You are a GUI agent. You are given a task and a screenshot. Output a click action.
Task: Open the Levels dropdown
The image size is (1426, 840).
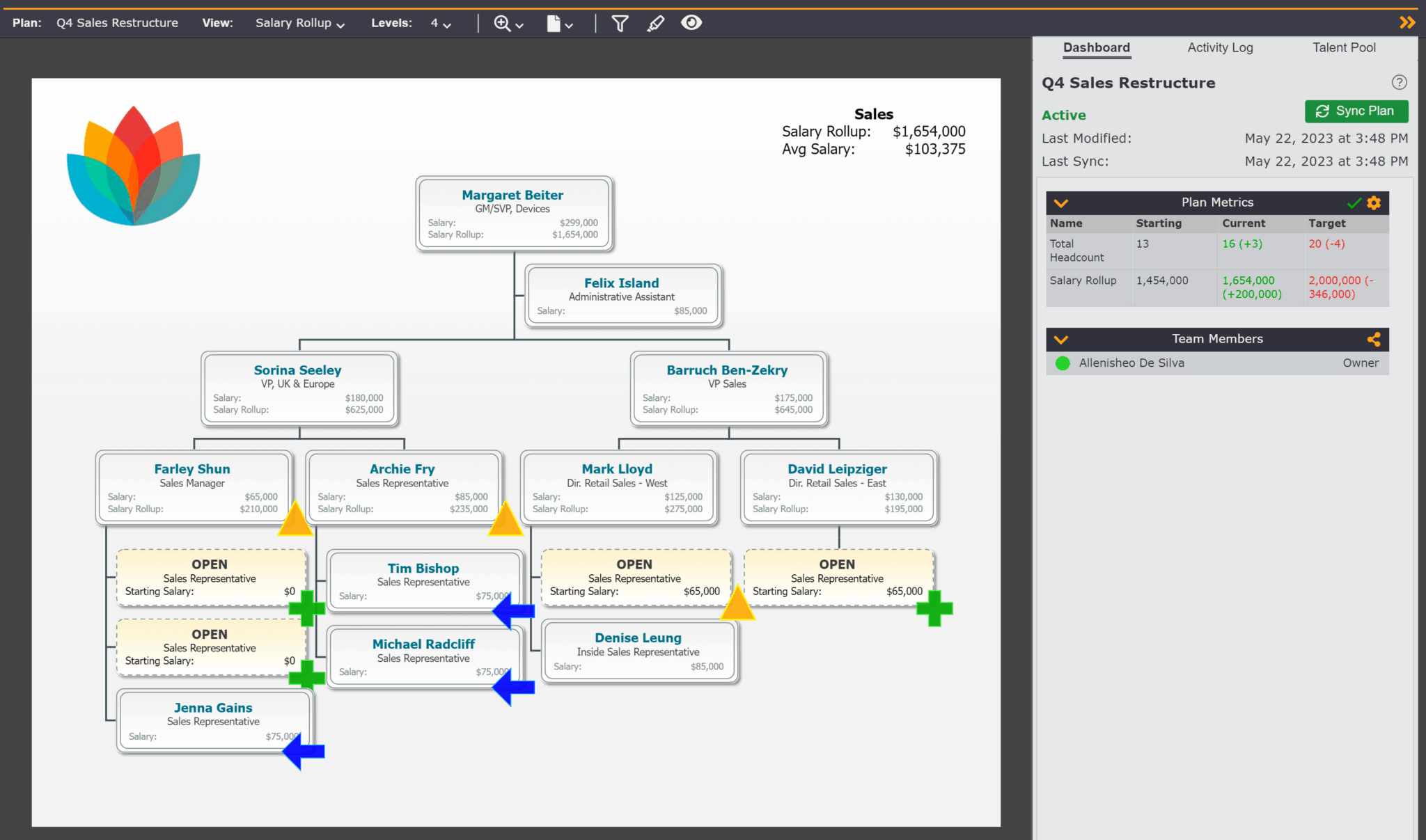pos(439,22)
